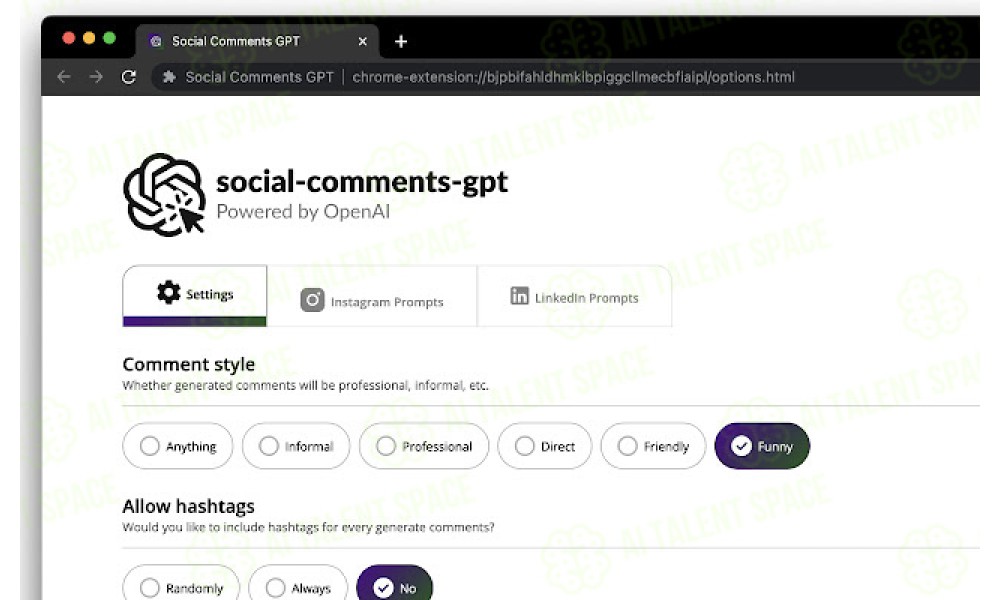
Task: Click the Instagram camera icon
Action: (x=312, y=300)
